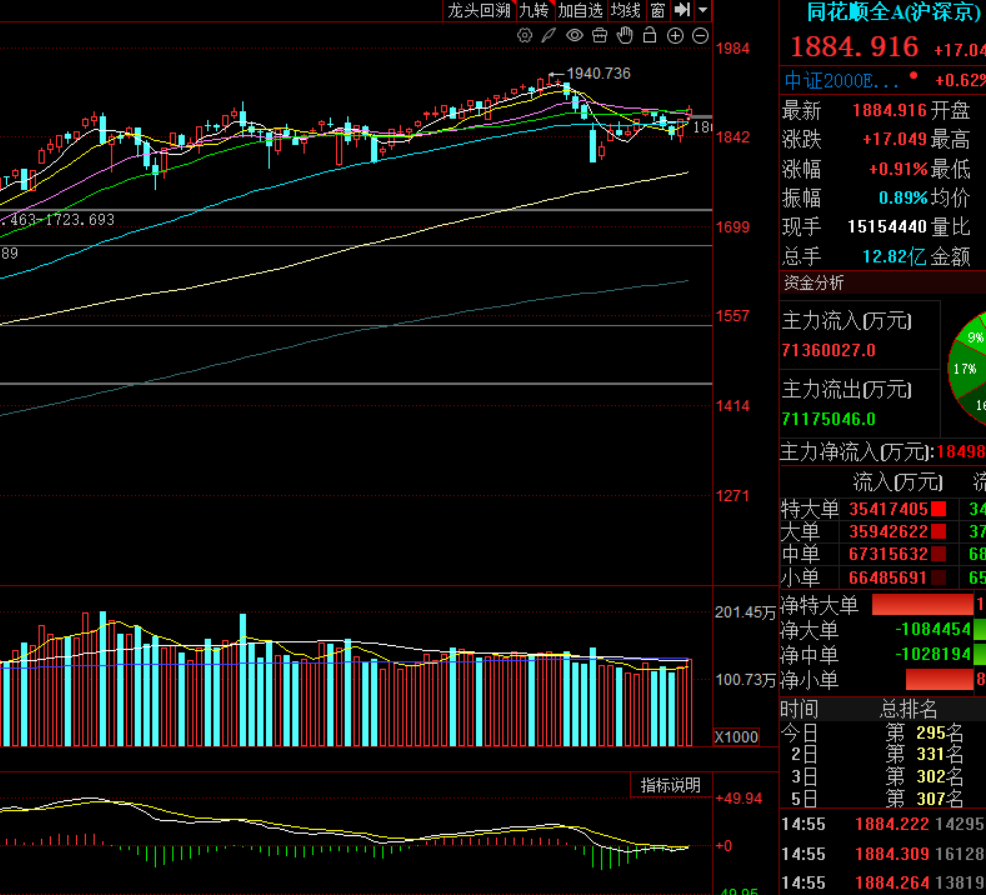Toggle the chart lock icon

tap(650, 36)
